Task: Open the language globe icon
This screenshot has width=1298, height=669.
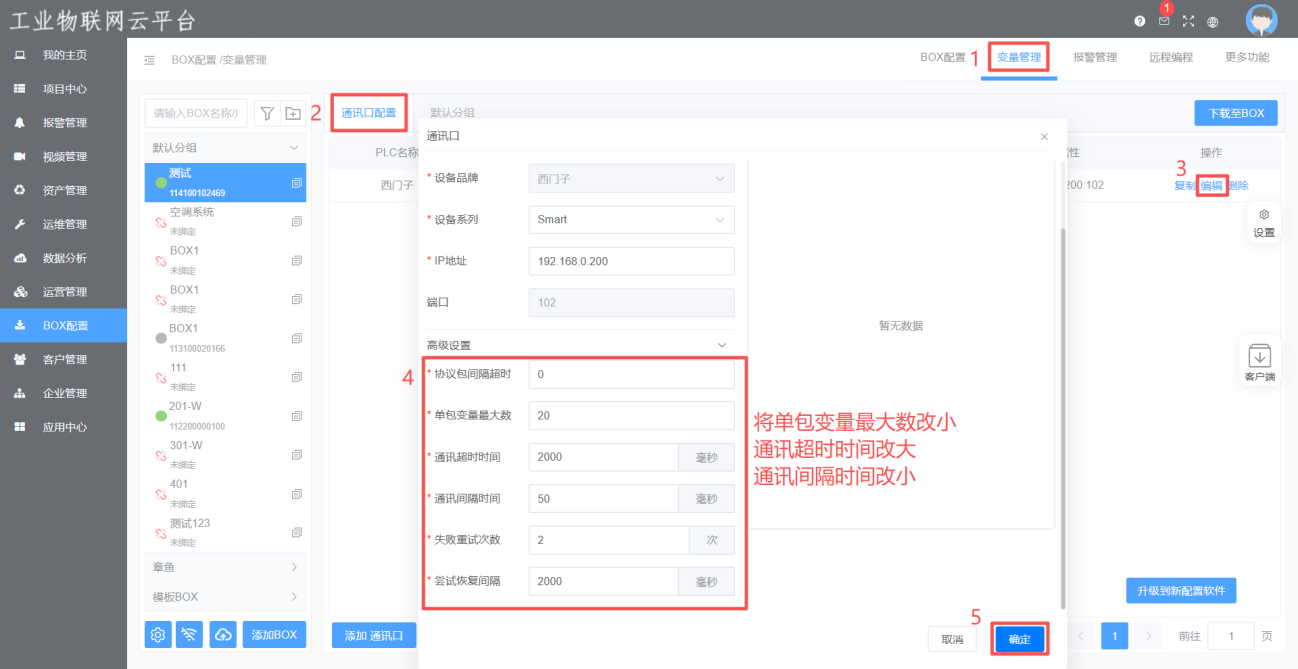Action: (1213, 21)
